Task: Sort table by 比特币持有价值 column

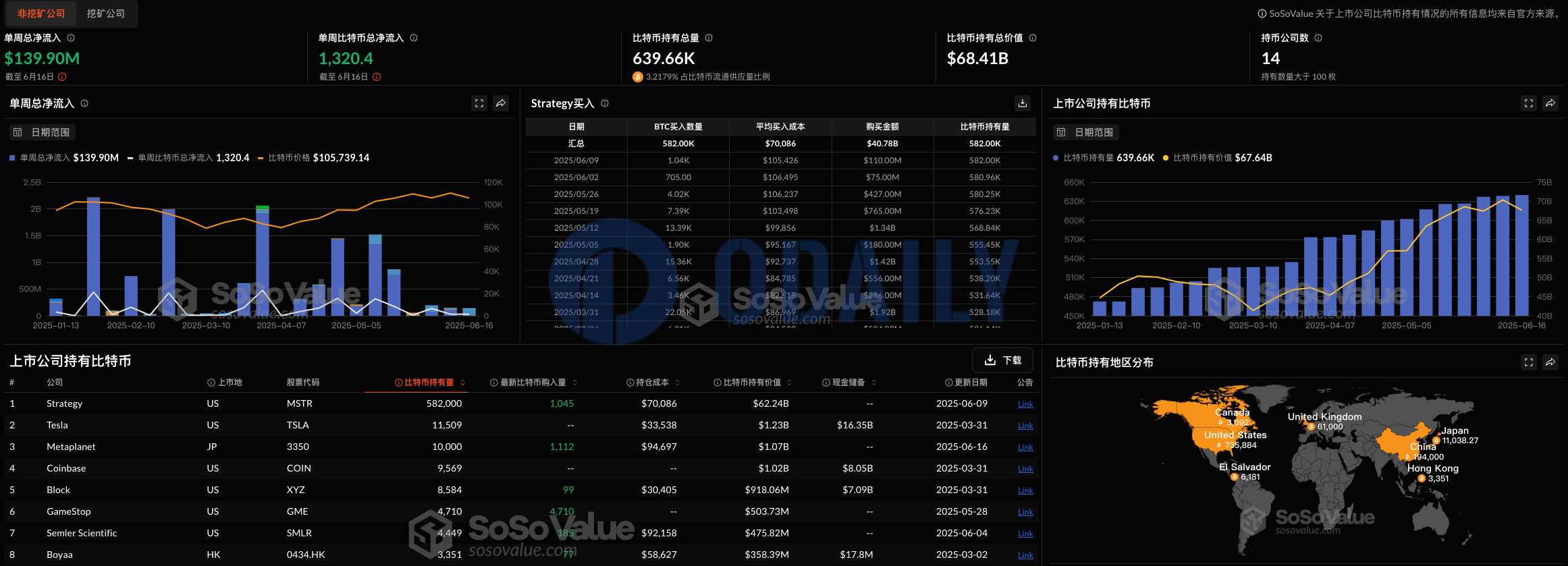Action: point(753,383)
